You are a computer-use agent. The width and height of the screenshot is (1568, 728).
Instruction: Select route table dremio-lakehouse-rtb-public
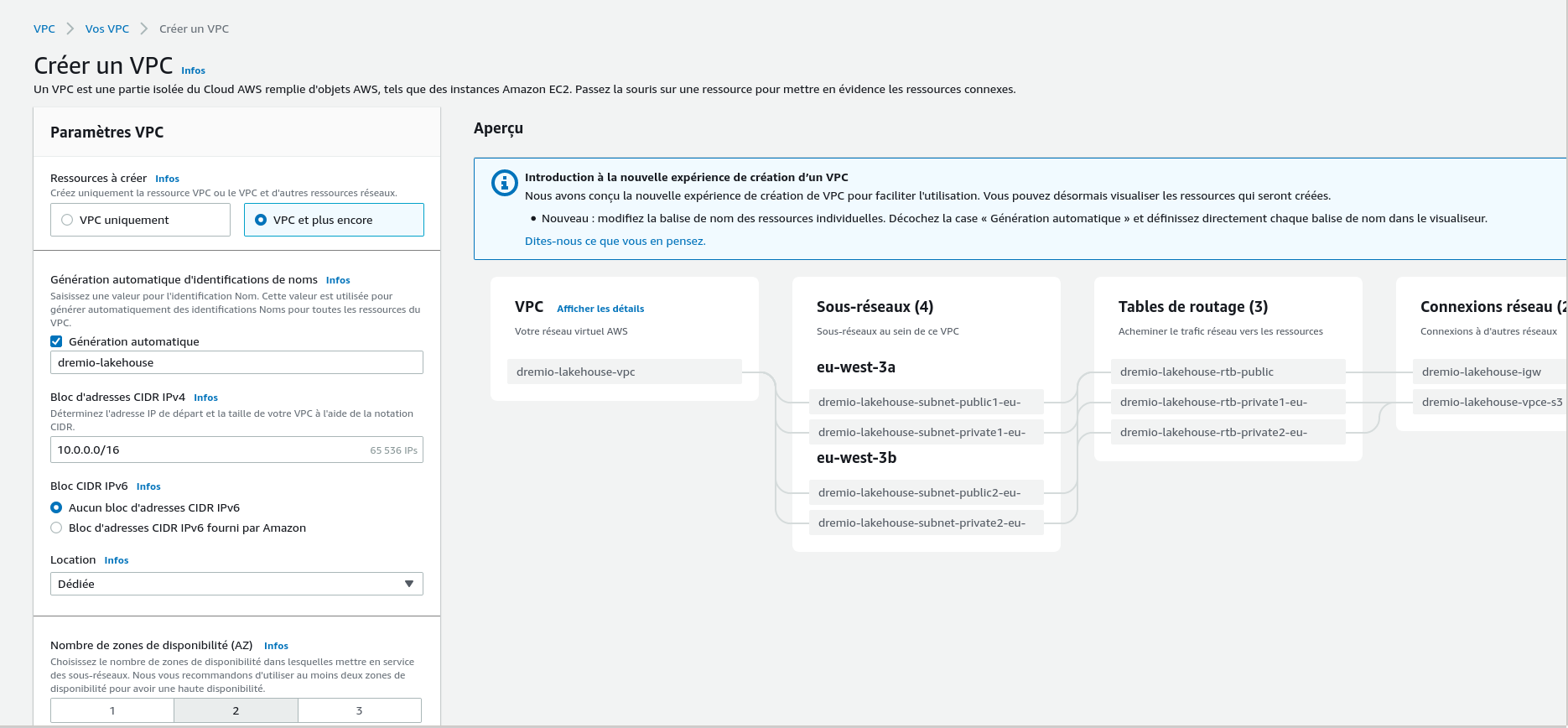(x=1228, y=372)
